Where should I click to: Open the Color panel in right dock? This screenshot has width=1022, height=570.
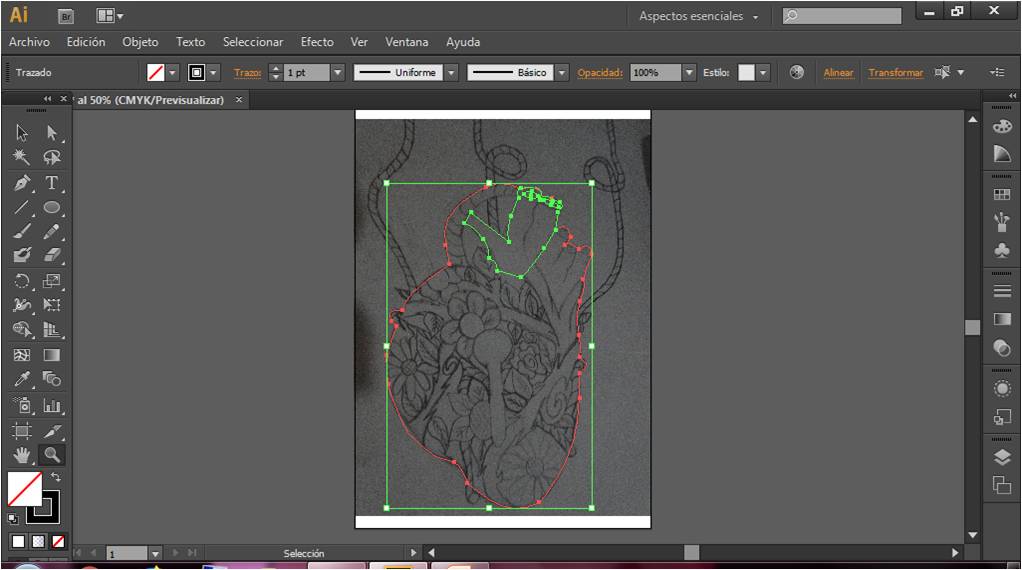click(x=1002, y=126)
